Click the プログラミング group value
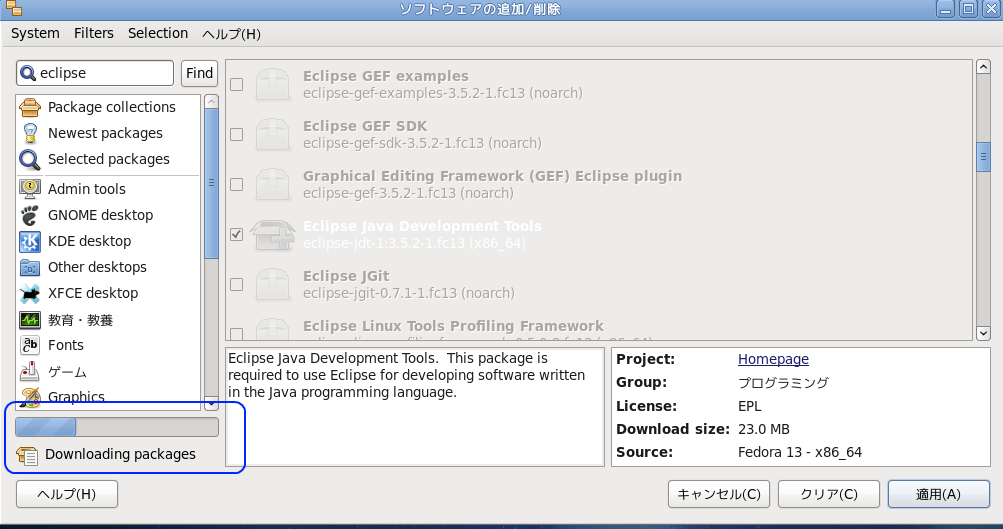The height and width of the screenshot is (529, 1003). pos(783,383)
